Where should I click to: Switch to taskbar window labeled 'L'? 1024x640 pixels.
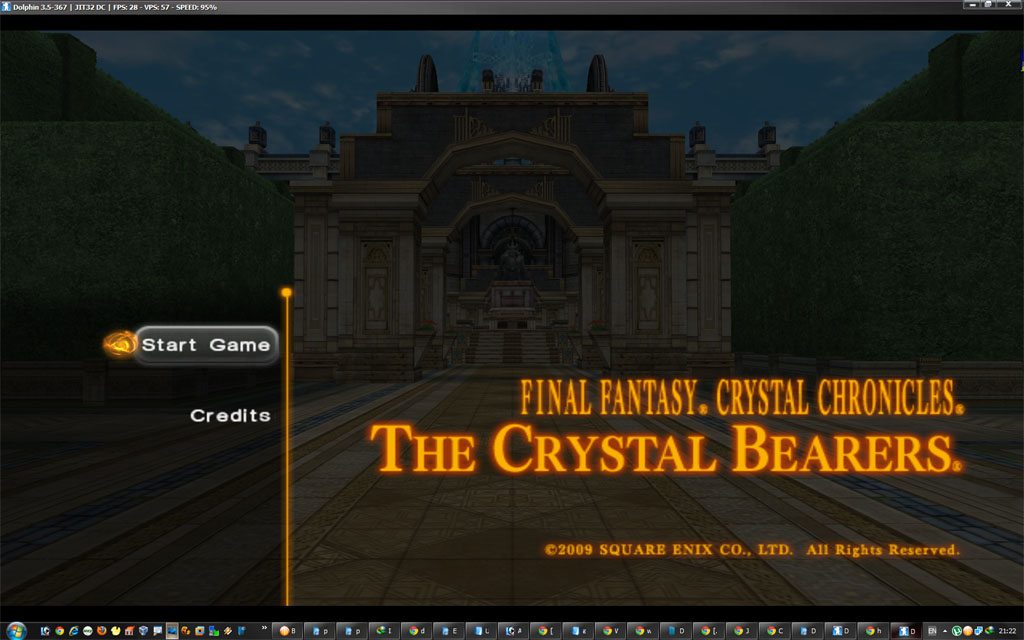click(481, 631)
